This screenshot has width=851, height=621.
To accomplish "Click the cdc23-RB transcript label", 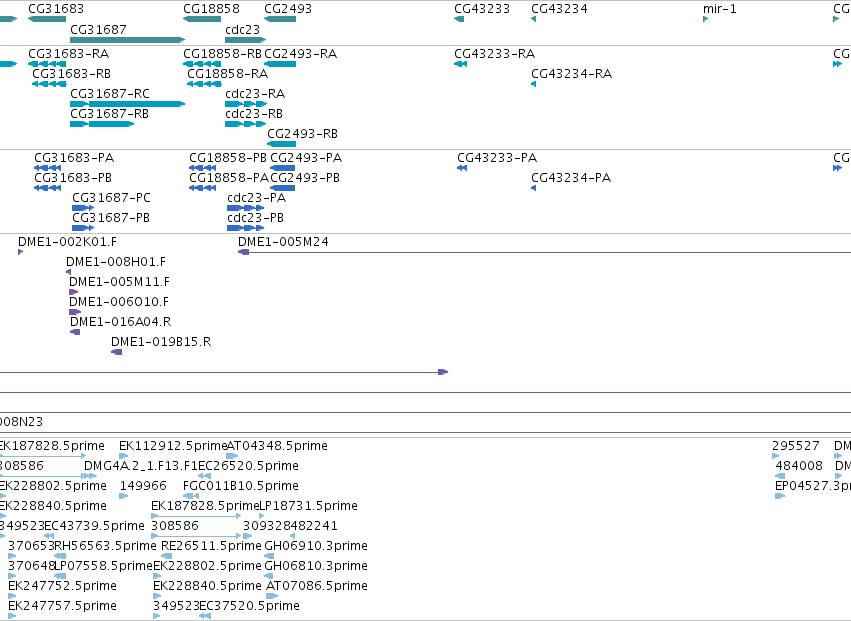I will tap(254, 114).
